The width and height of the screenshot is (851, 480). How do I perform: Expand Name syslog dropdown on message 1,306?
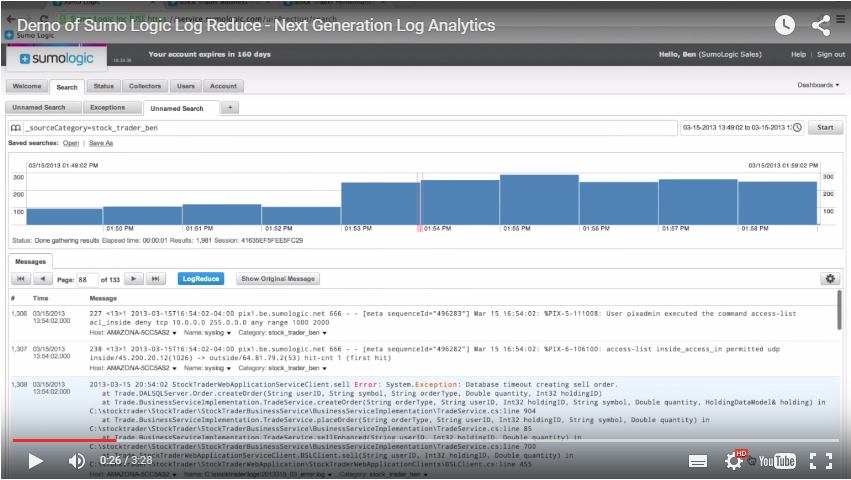click(228, 333)
